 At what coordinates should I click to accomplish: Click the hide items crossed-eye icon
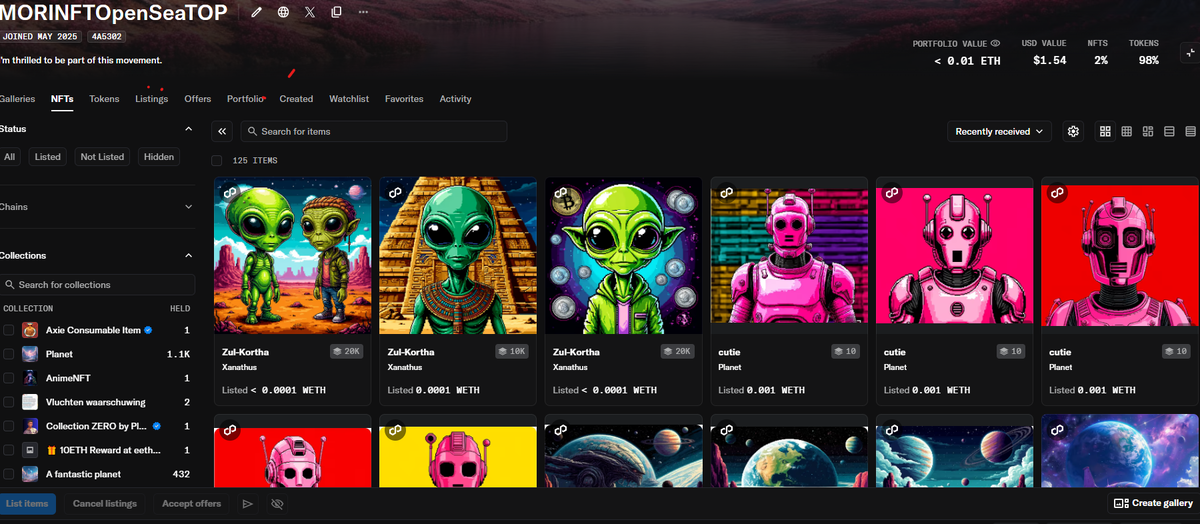[277, 503]
